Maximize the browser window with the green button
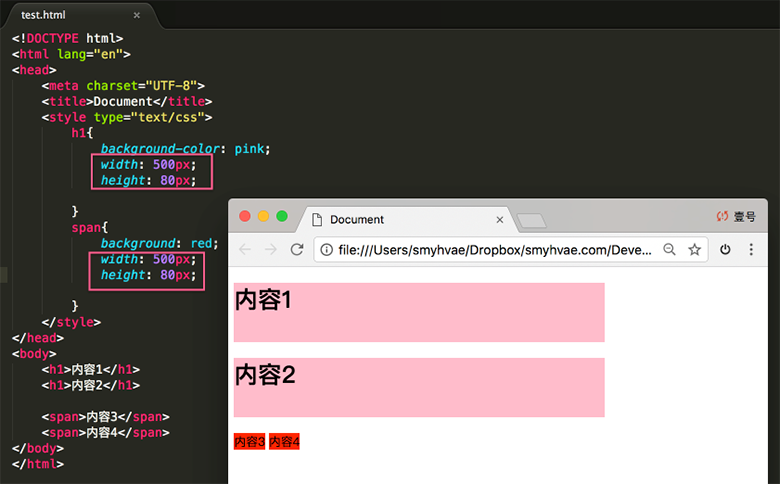Screen dimensions: 780x484 pos(282,216)
